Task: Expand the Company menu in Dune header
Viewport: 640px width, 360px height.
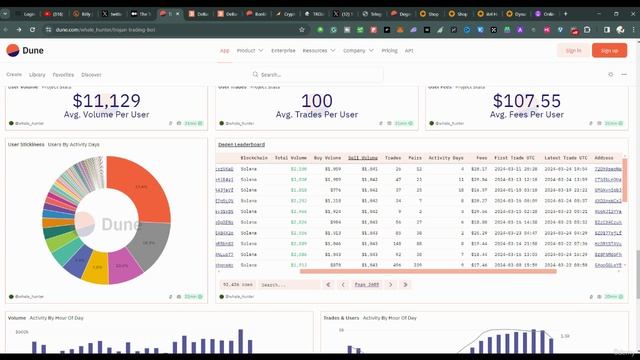Action: 358,51
